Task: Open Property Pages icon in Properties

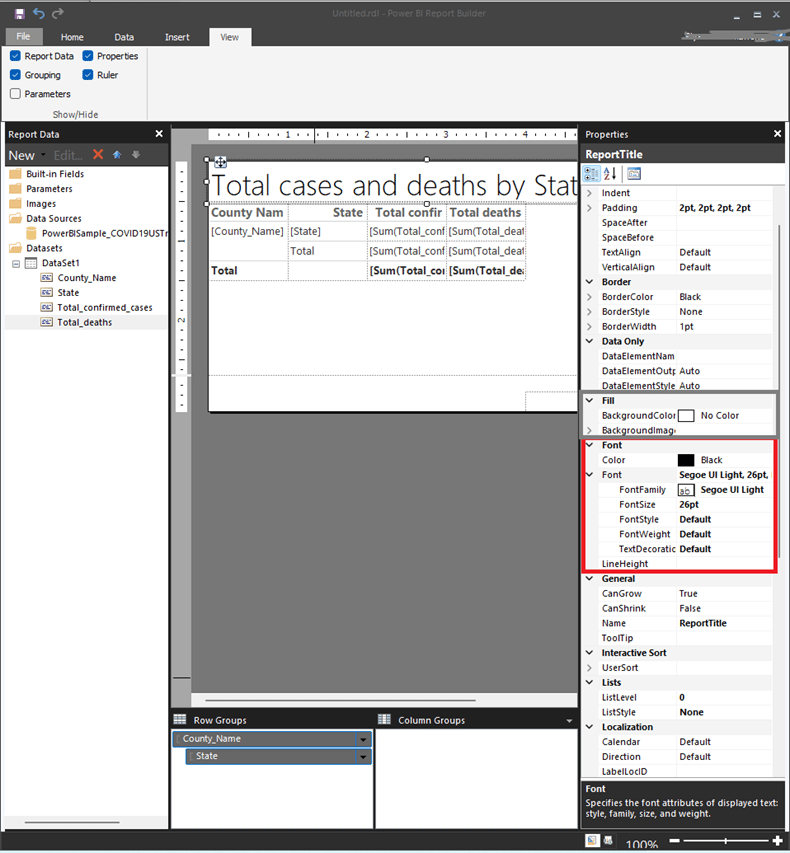Action: tap(634, 174)
